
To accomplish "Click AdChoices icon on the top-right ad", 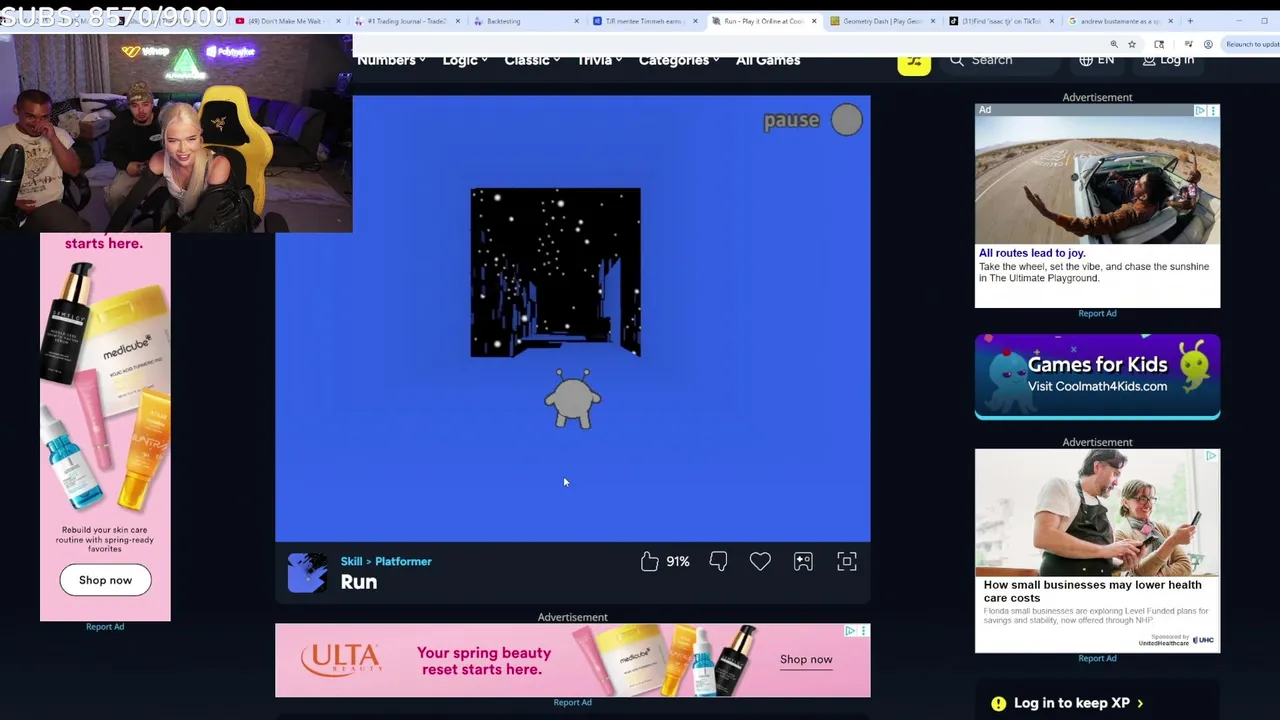I will [x=1200, y=110].
